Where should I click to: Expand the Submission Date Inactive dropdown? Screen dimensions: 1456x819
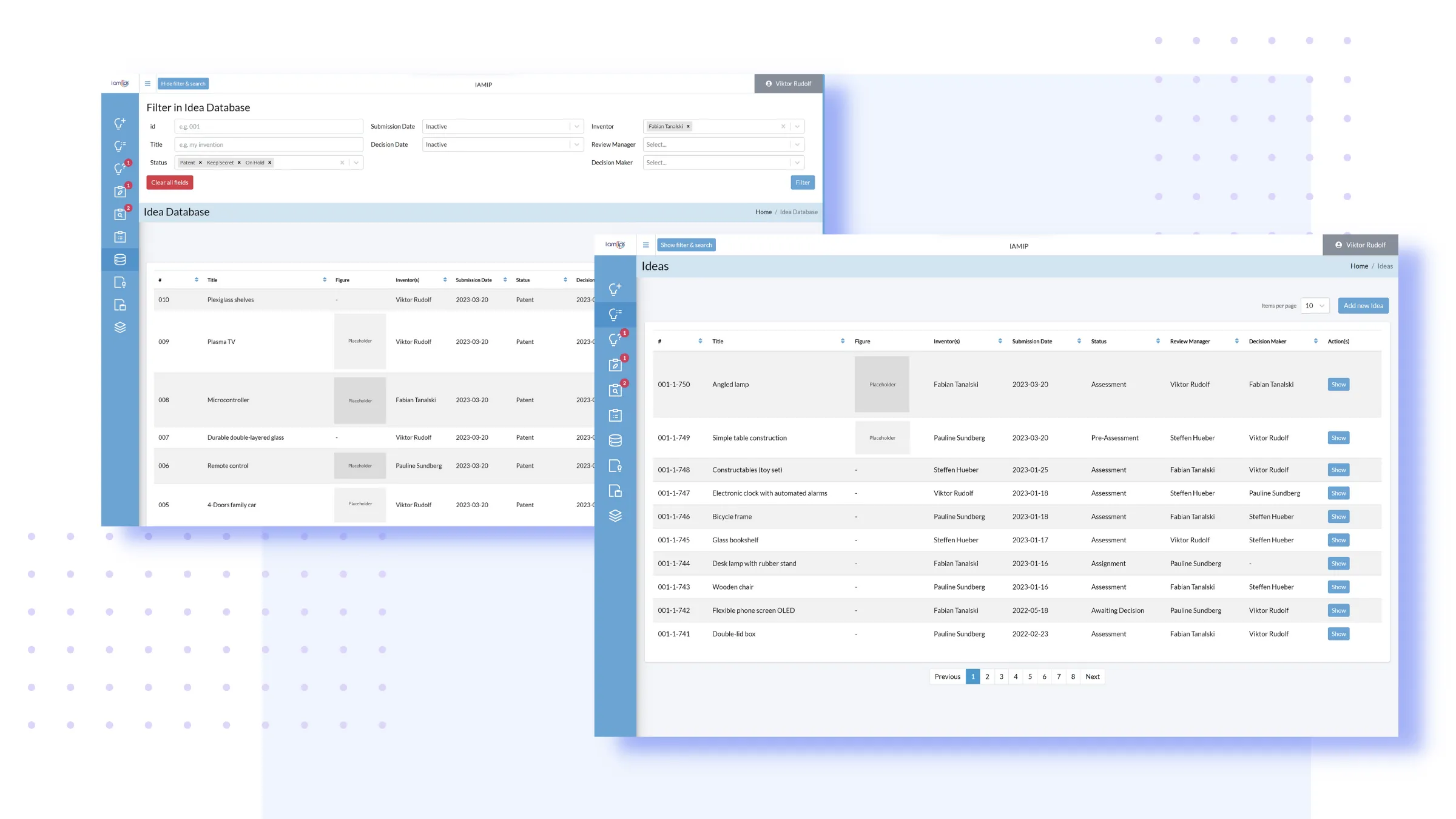coord(502,127)
